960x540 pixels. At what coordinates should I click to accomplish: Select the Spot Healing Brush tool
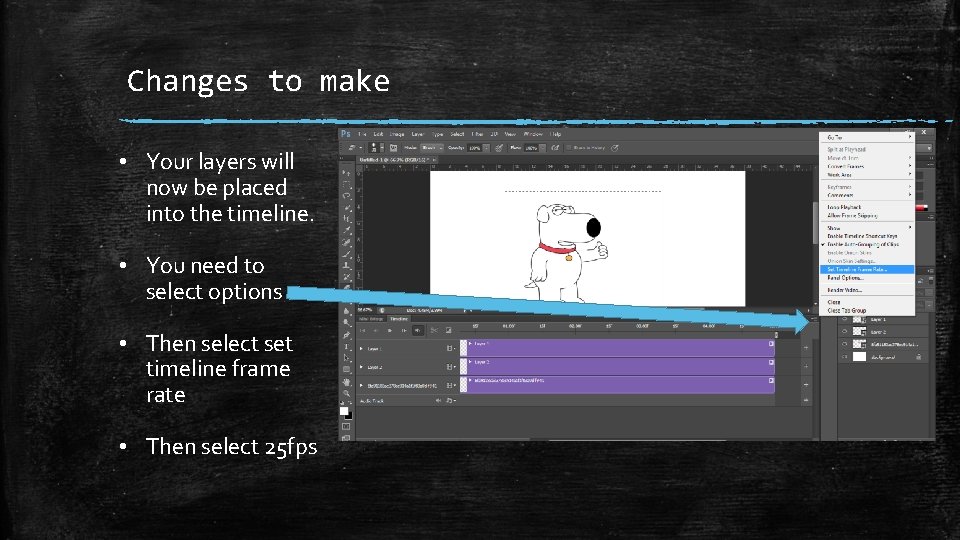click(347, 241)
